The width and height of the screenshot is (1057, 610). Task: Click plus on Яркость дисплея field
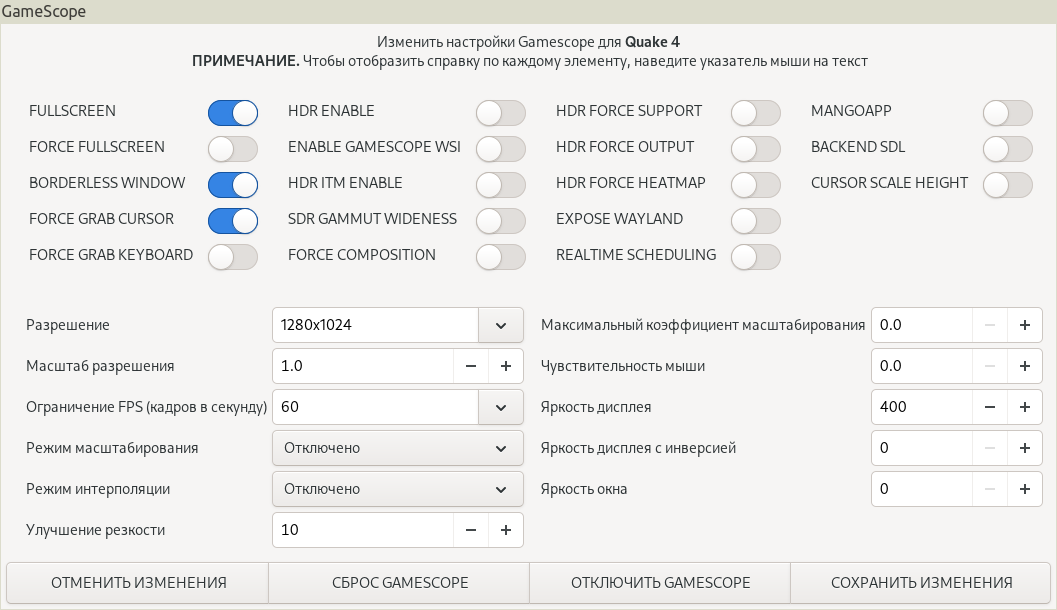[x=1024, y=407]
